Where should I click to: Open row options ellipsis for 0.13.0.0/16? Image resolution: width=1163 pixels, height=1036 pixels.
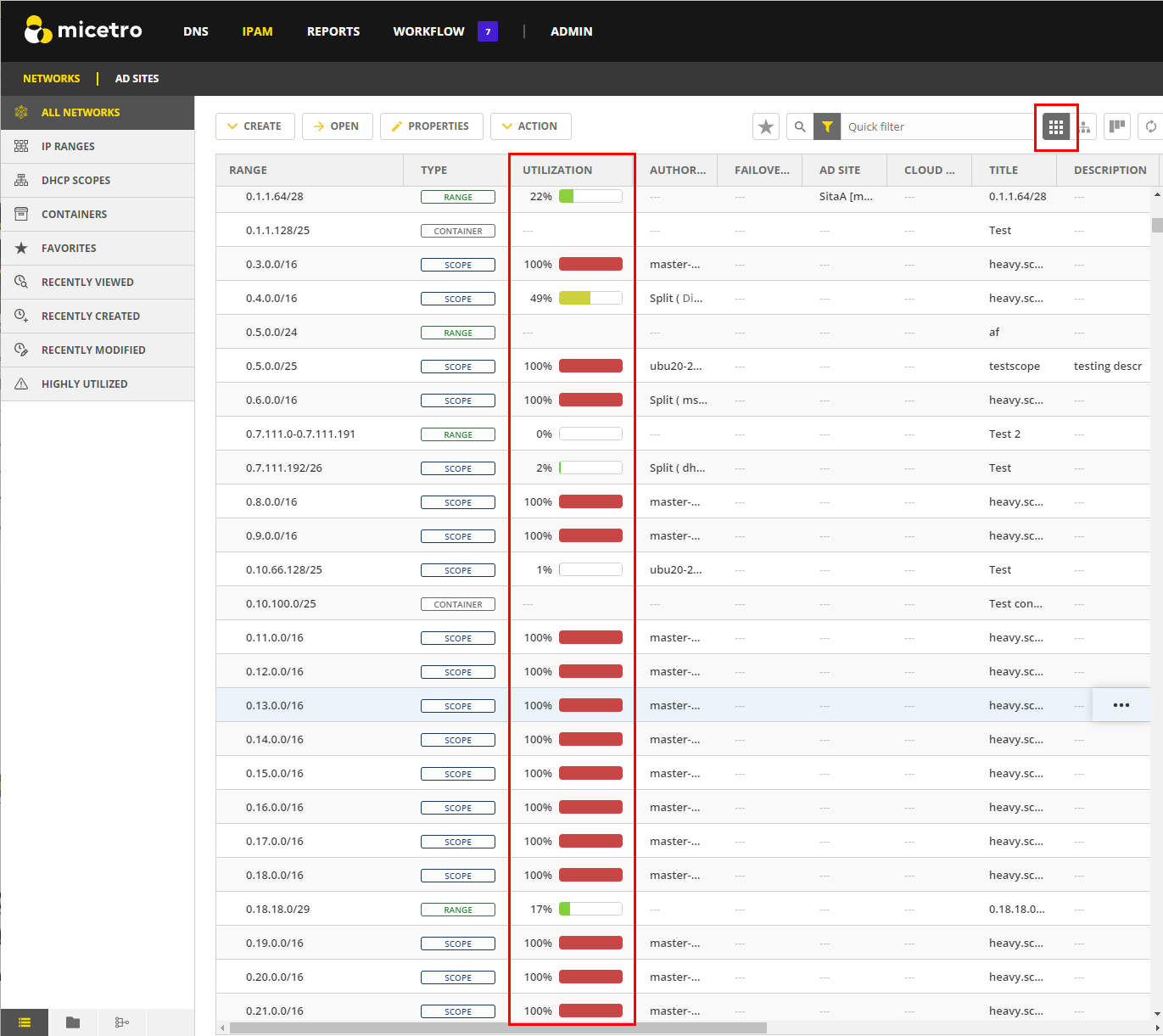1121,705
